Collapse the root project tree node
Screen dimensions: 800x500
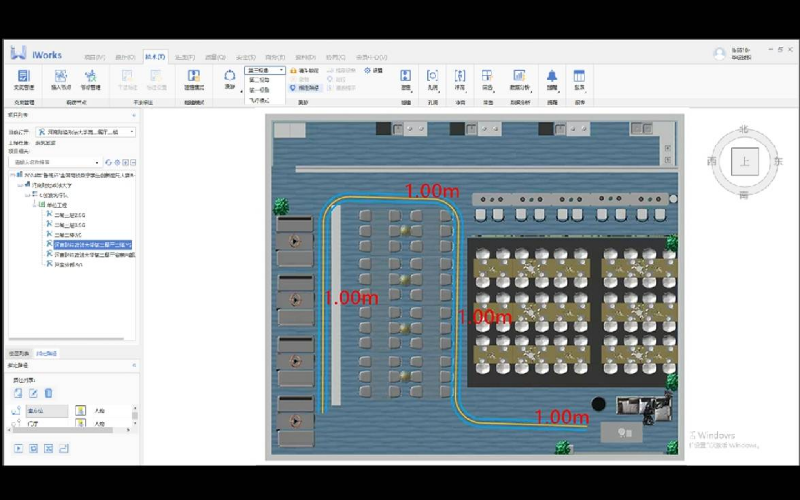point(13,175)
